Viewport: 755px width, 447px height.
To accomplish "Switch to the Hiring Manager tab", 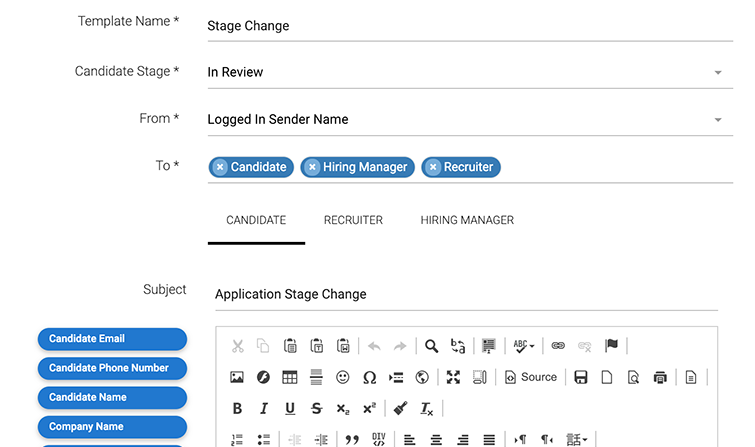I will click(467, 220).
